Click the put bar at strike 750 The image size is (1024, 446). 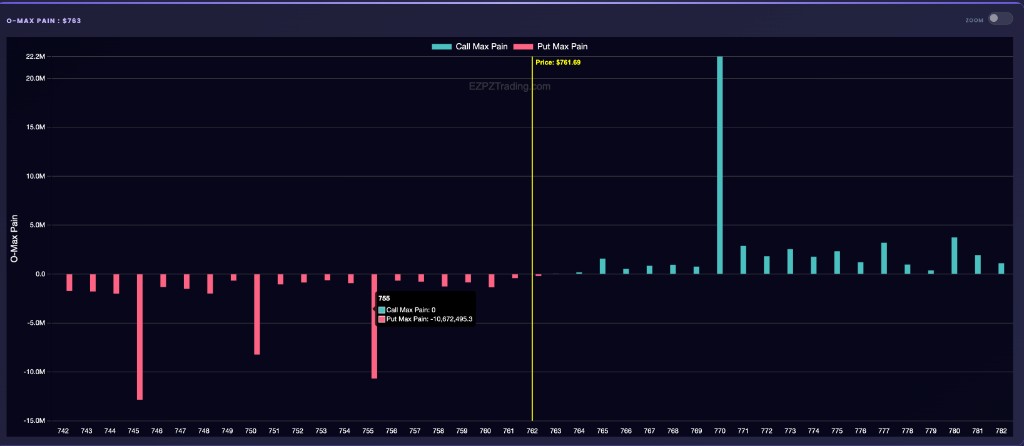(x=257, y=314)
